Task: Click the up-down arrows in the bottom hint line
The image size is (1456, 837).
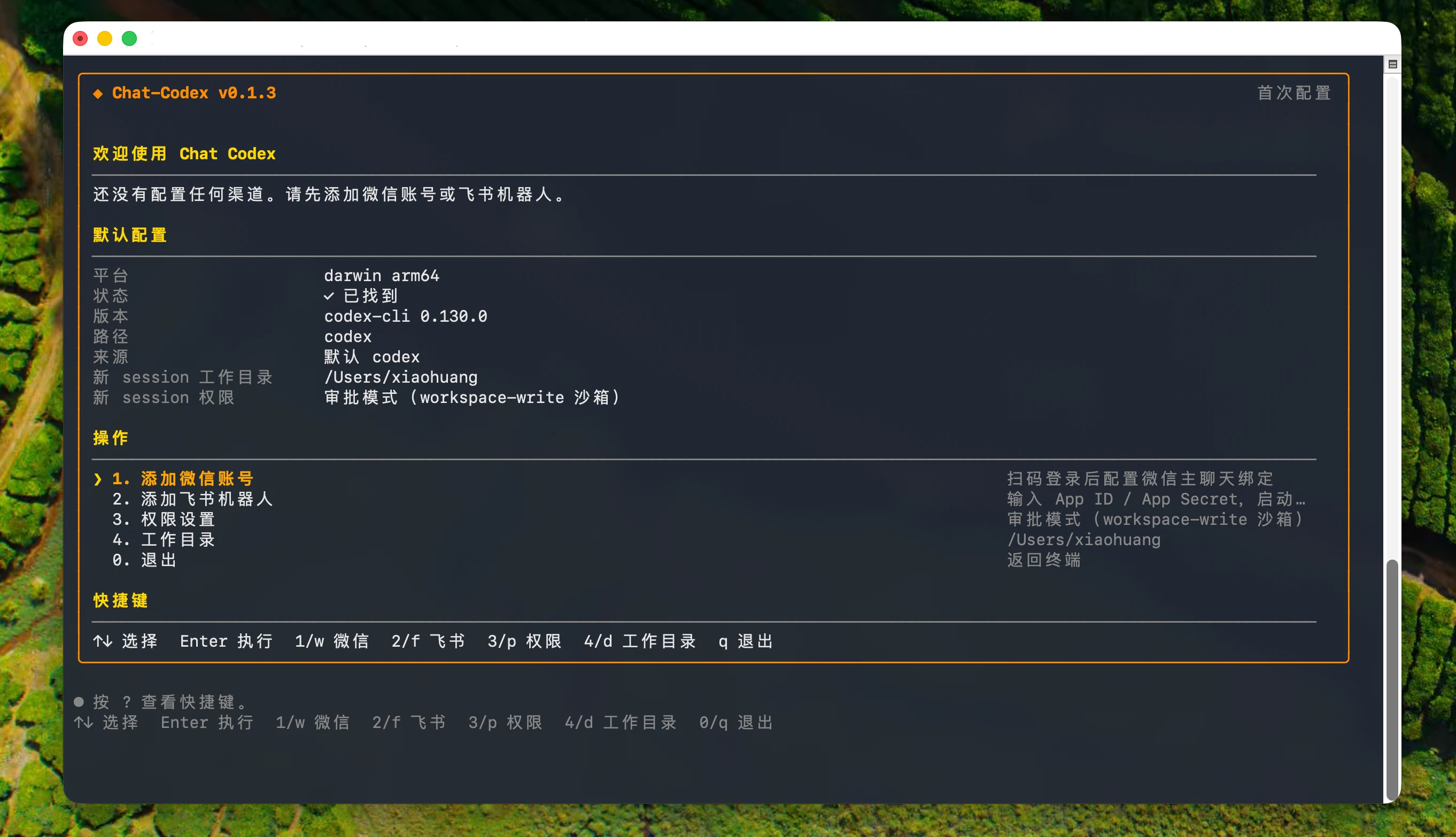Action: pyautogui.click(x=83, y=723)
